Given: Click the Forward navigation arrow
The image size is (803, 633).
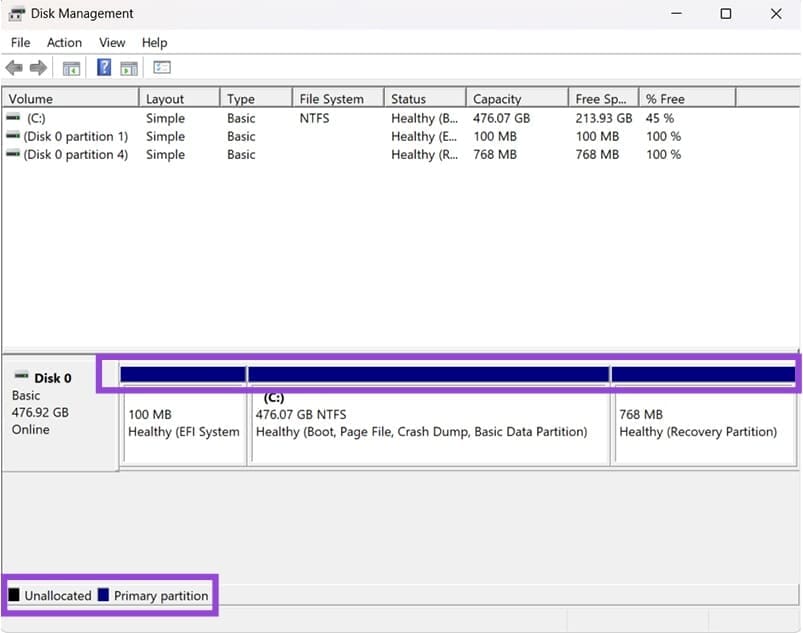Looking at the screenshot, I should click(x=37, y=68).
